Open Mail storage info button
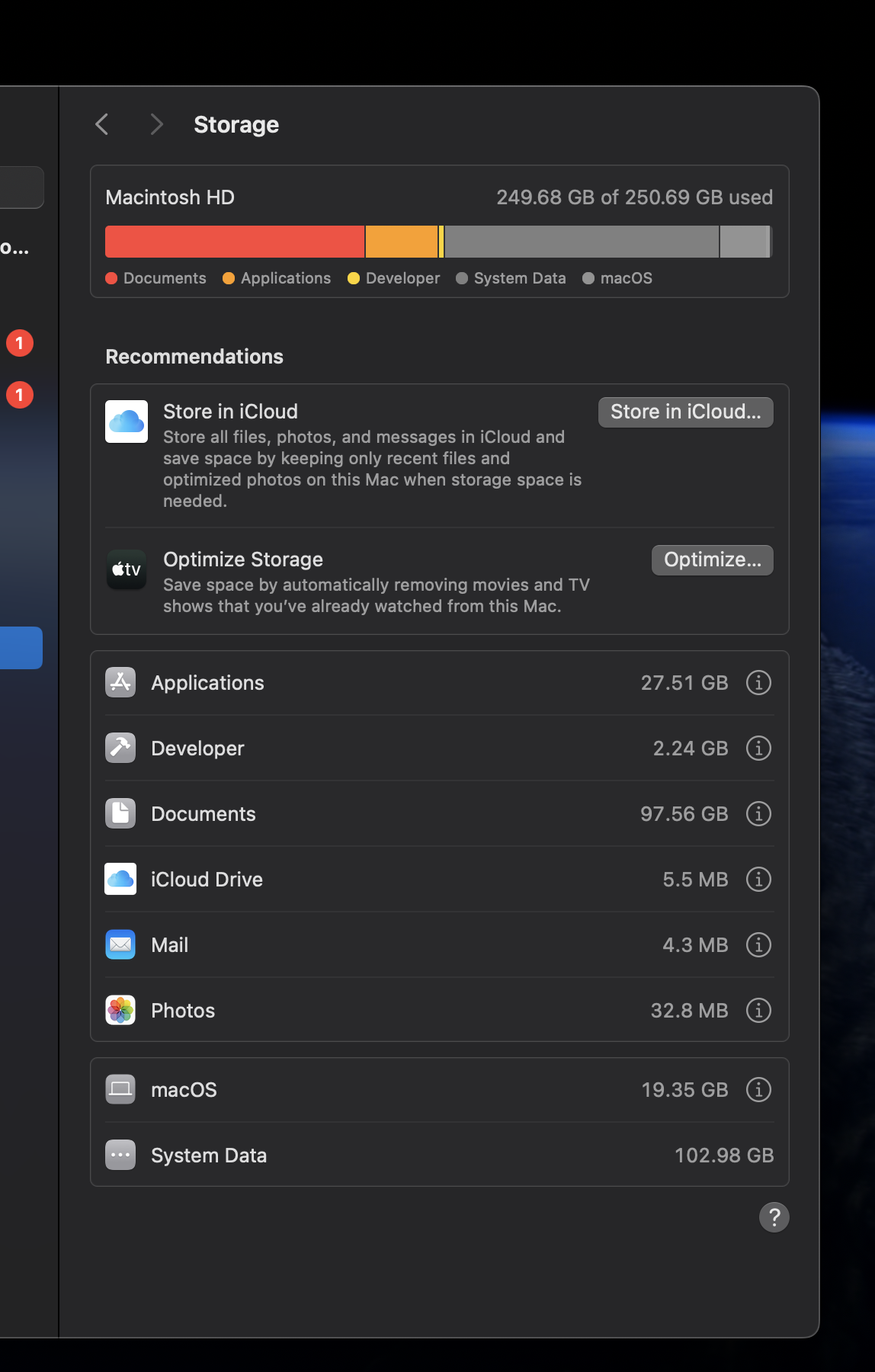Image resolution: width=875 pixels, height=1372 pixels. (758, 944)
